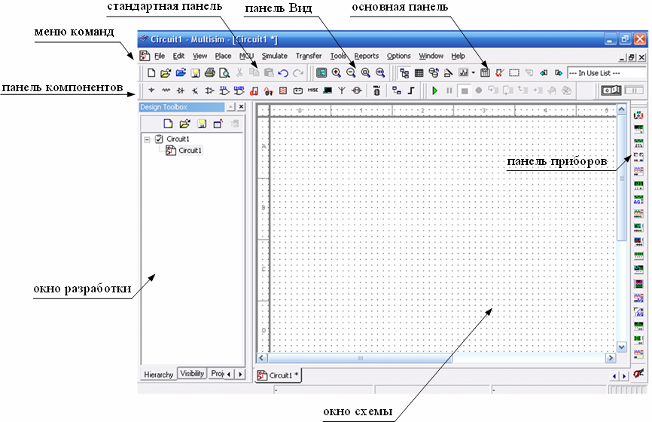This screenshot has width=652, height=422.
Task: Switch to the Visibility tab
Action: click(192, 373)
